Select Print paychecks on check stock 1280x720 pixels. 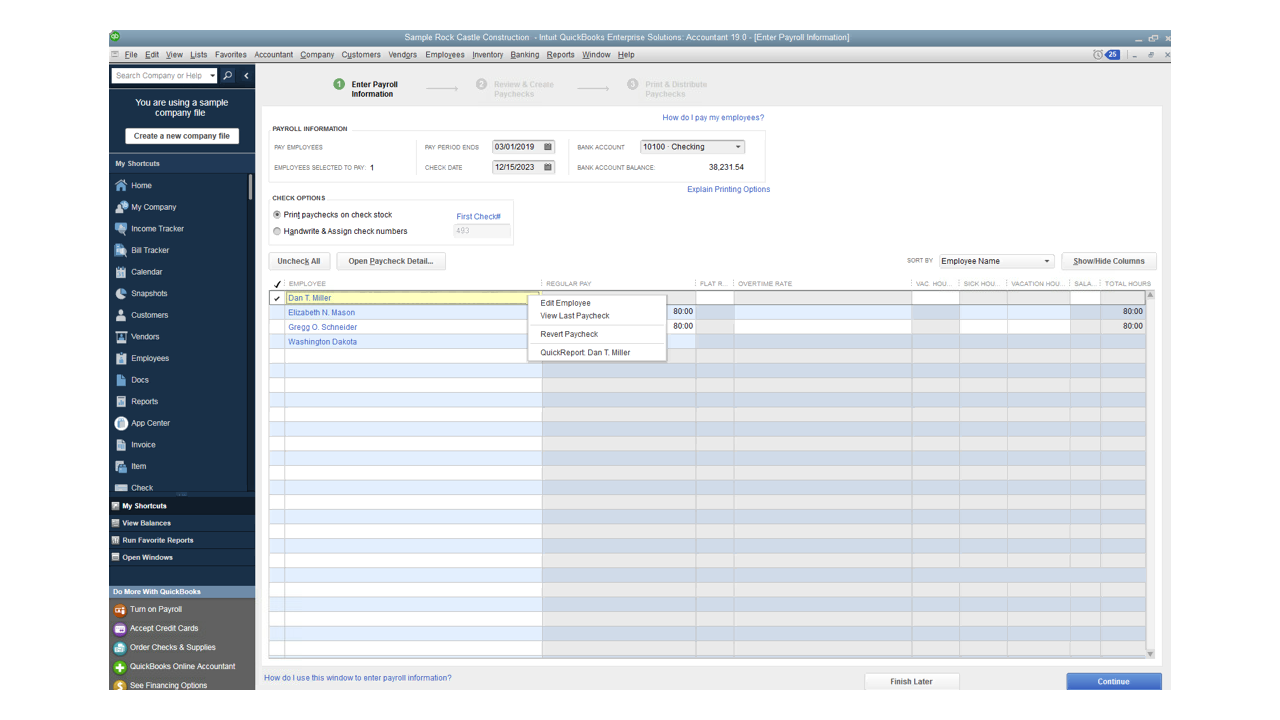(277, 215)
